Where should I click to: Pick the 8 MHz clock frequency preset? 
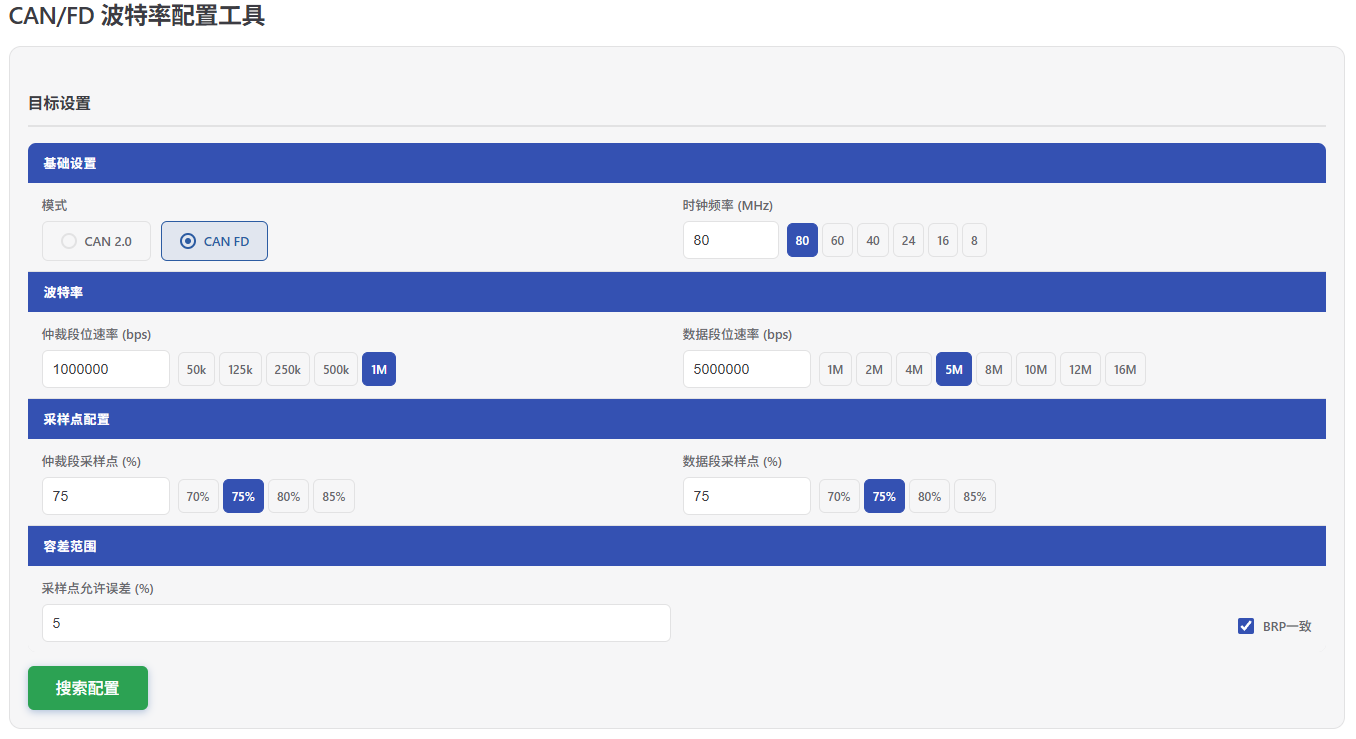click(974, 240)
